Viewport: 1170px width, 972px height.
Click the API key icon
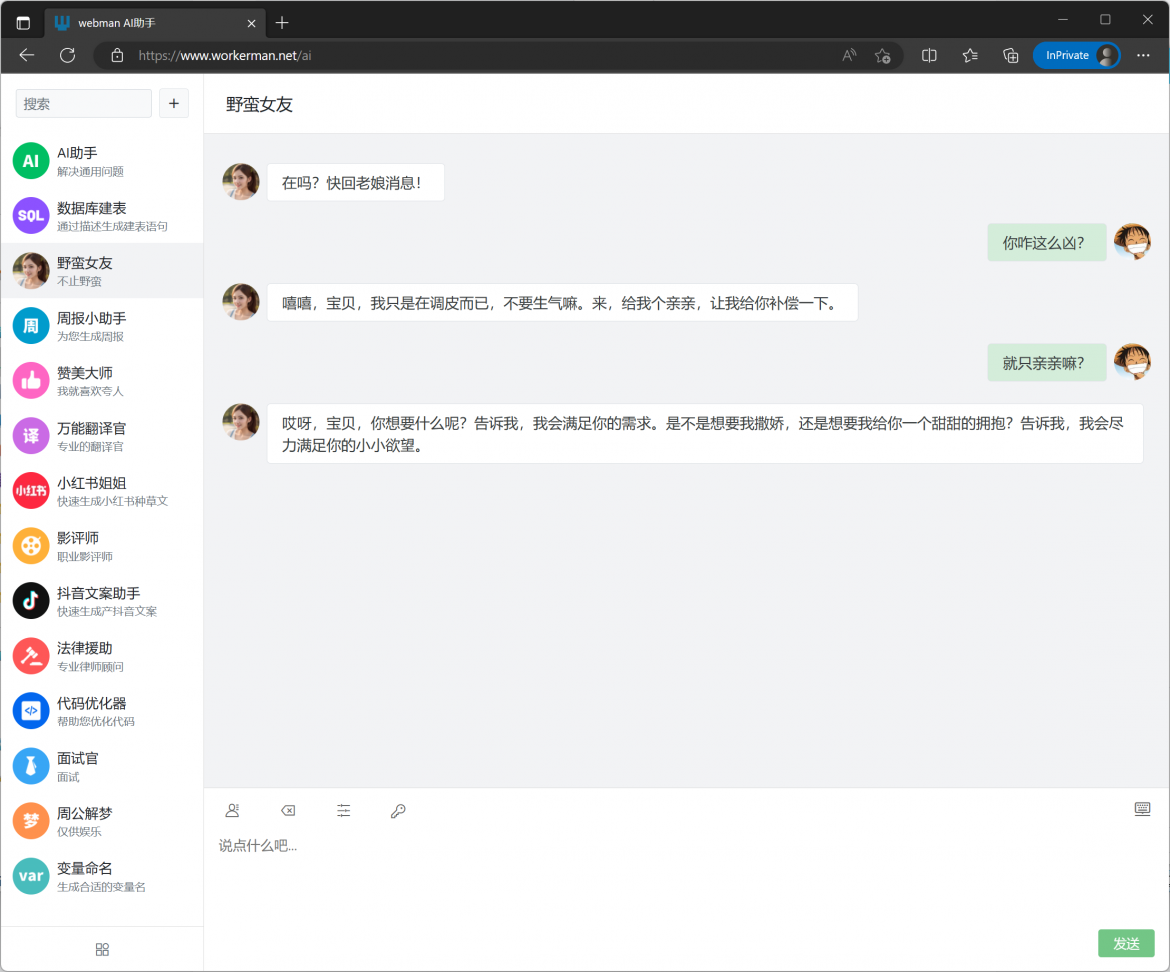pyautogui.click(x=398, y=811)
